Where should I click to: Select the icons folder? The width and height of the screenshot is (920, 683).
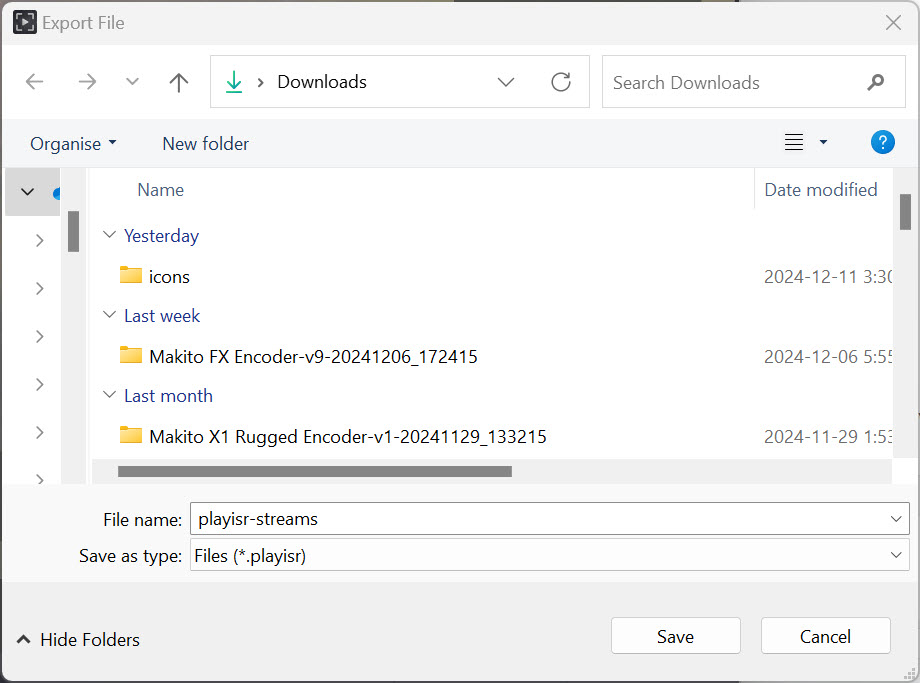pos(169,276)
